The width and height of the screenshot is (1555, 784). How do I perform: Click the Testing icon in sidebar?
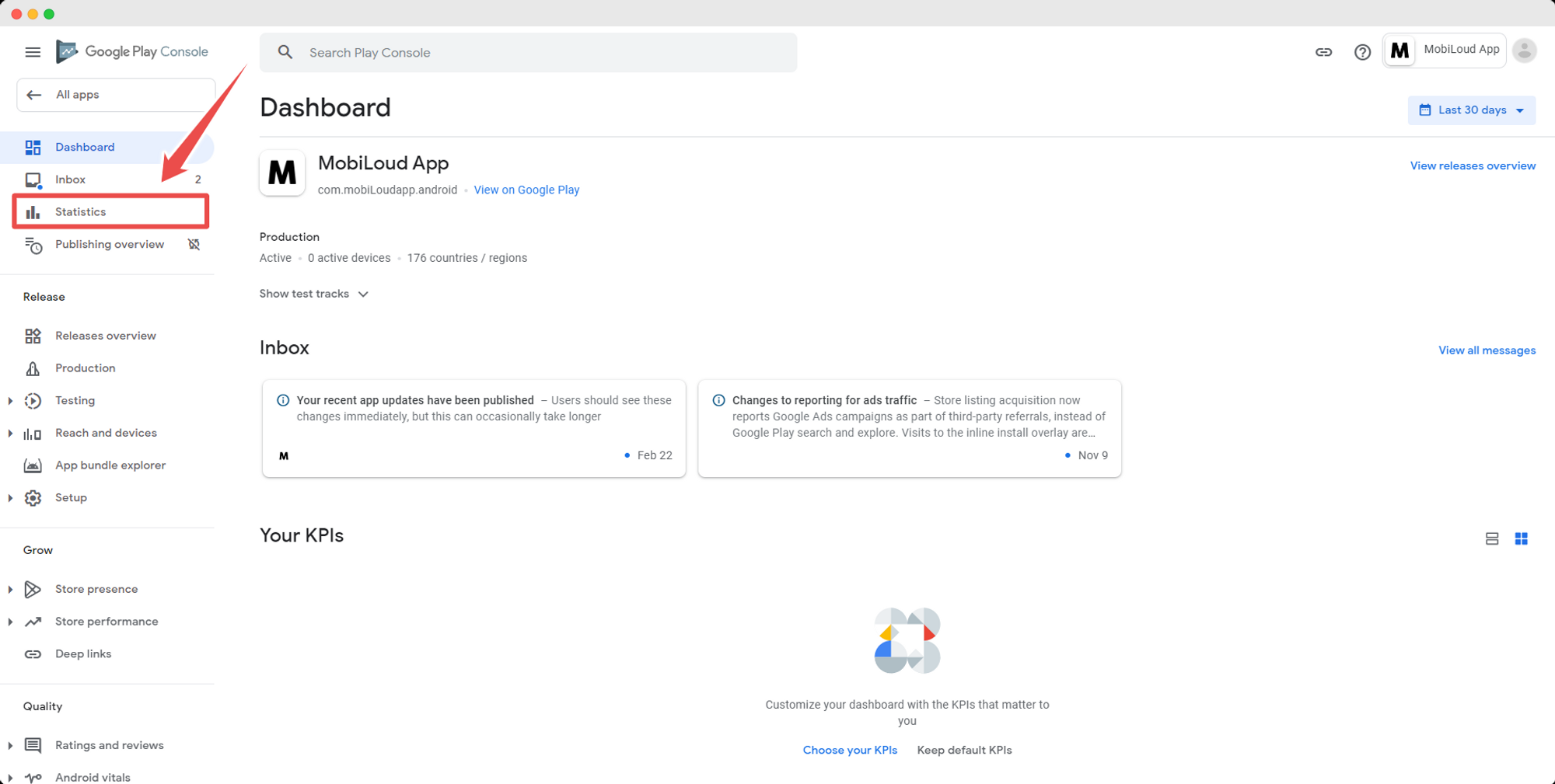(x=33, y=401)
